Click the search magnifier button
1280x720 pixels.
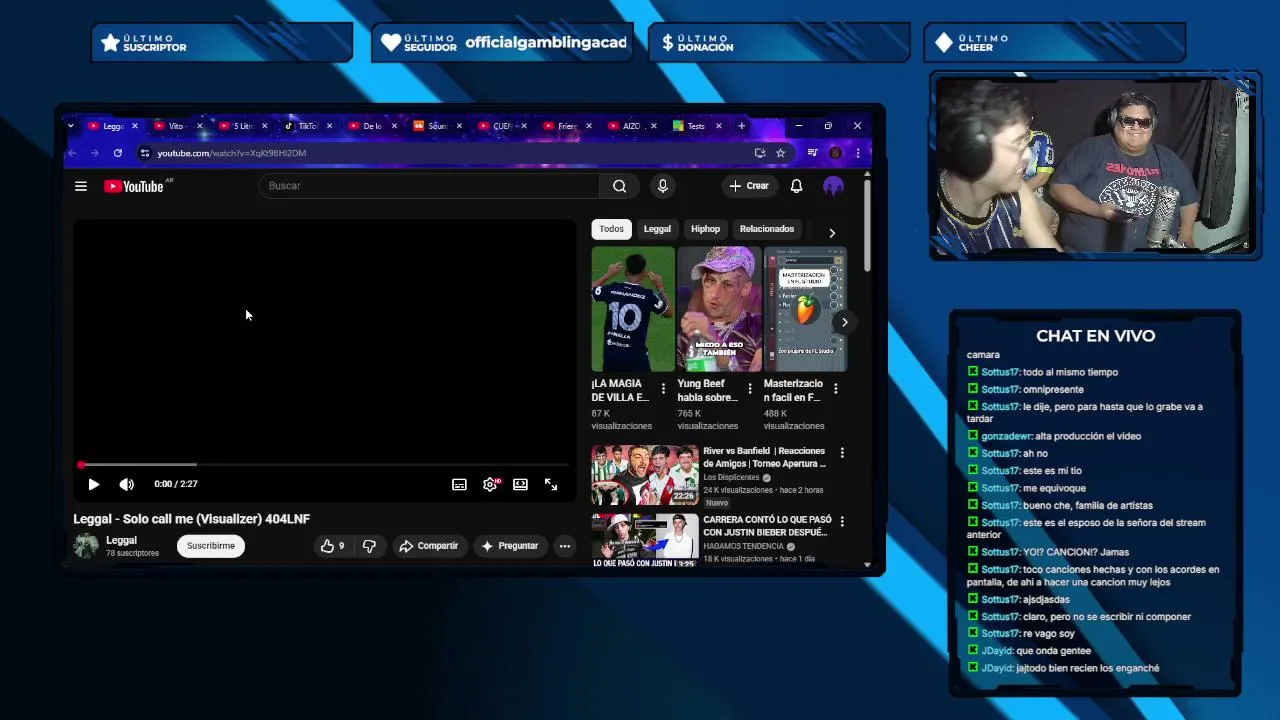(620, 186)
